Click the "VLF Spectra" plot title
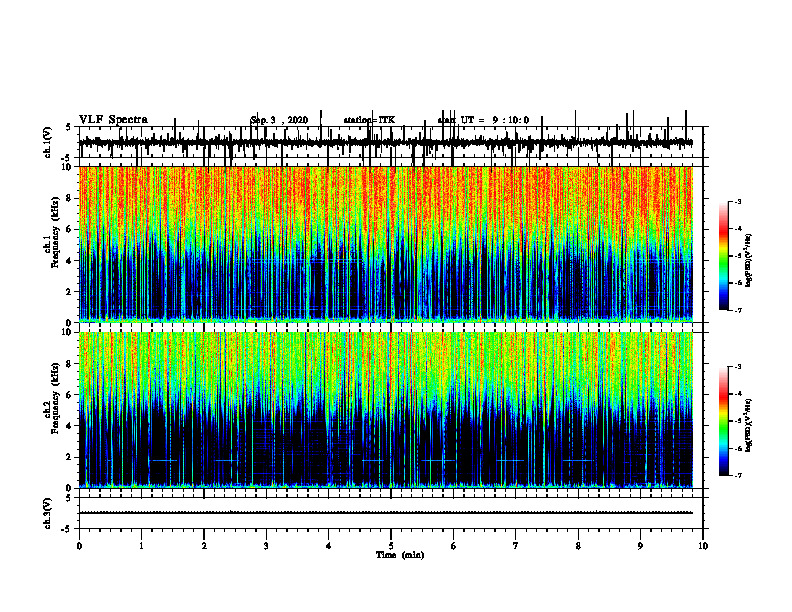 tap(113, 120)
